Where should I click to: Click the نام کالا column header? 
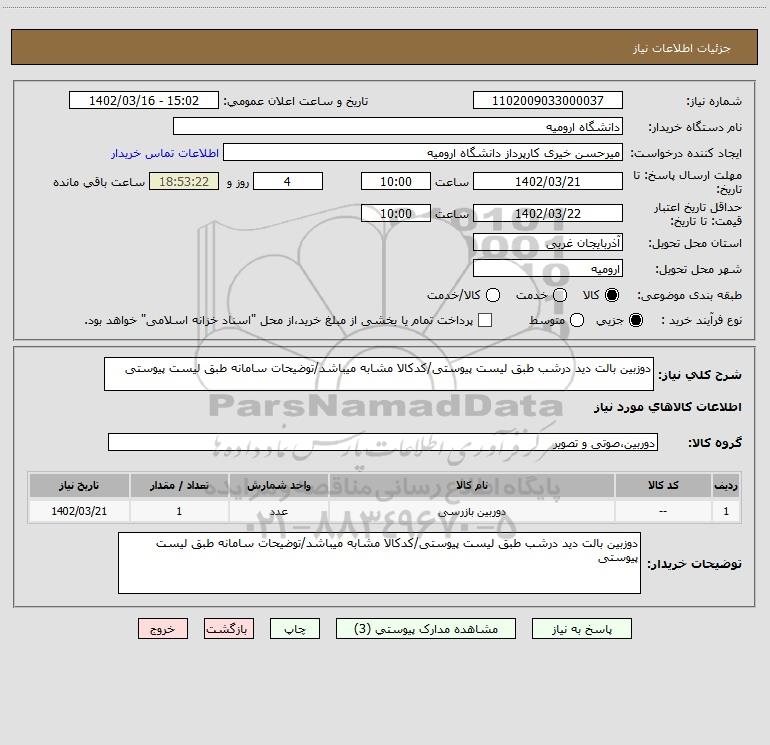(x=472, y=485)
